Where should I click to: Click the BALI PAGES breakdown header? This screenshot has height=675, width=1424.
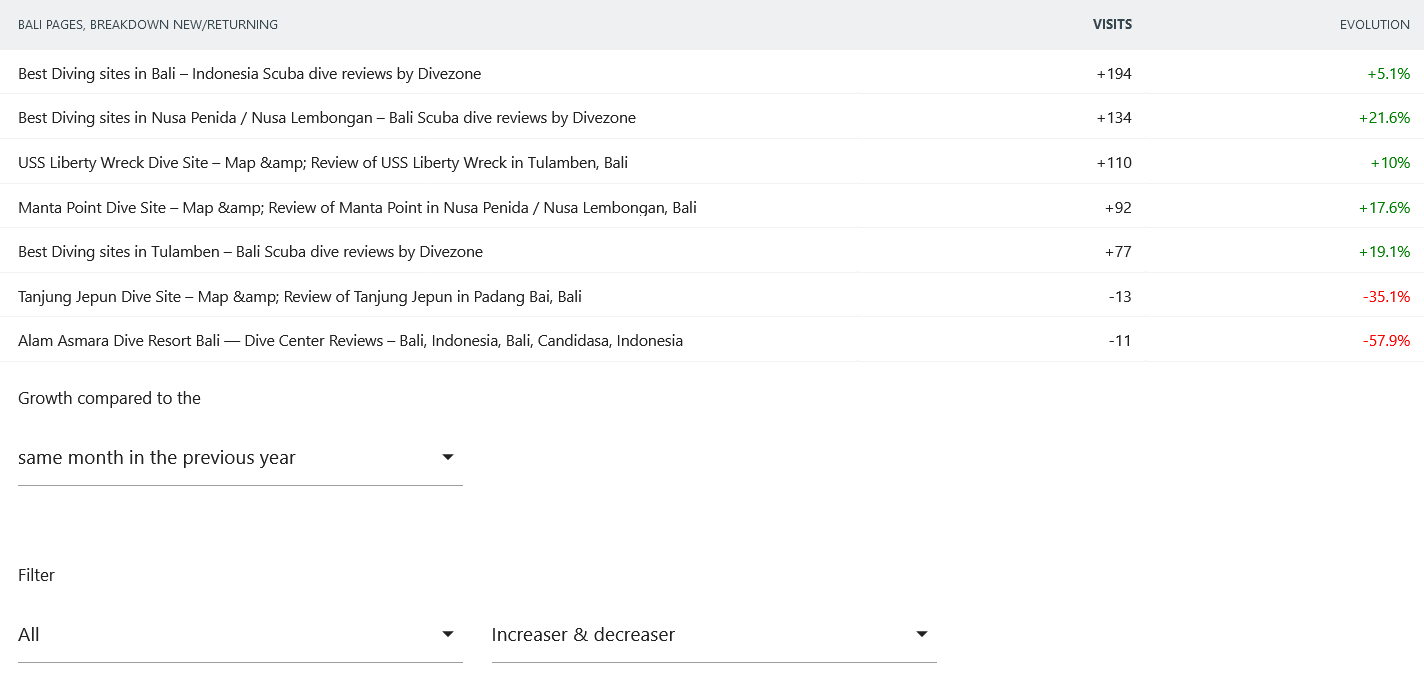click(x=148, y=24)
